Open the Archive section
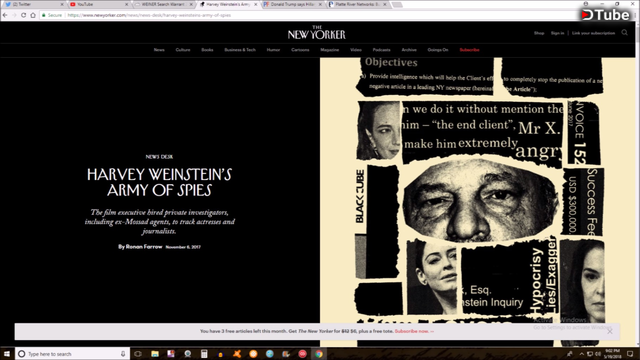The image size is (640, 360). click(409, 50)
